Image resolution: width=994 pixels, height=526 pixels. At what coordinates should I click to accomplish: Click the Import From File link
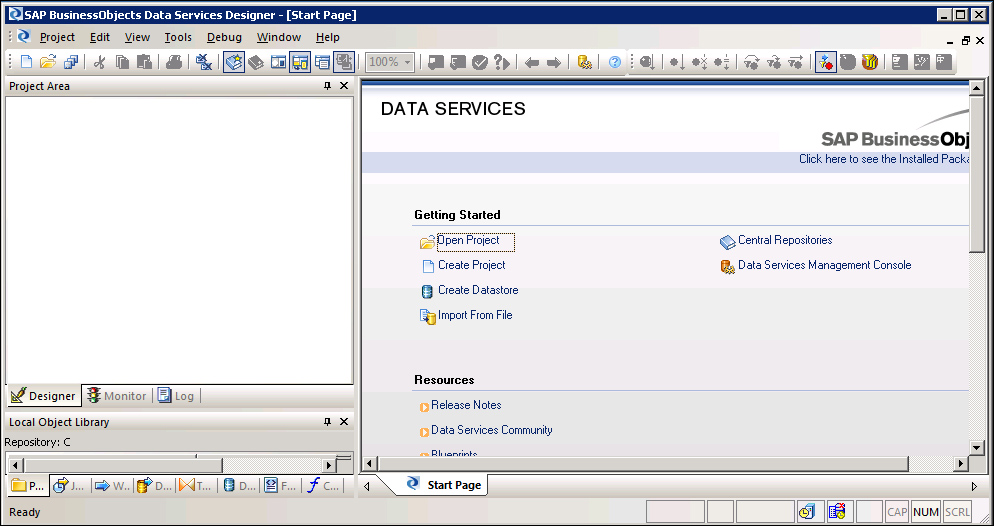(475, 315)
